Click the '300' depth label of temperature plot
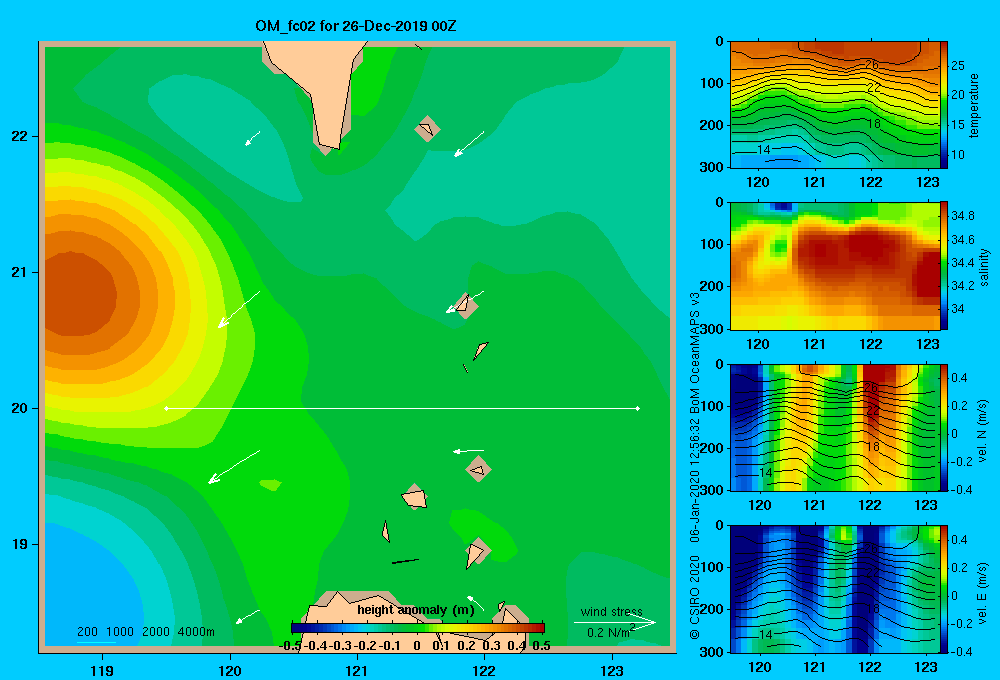This screenshot has height=680, width=1000. coord(712,167)
